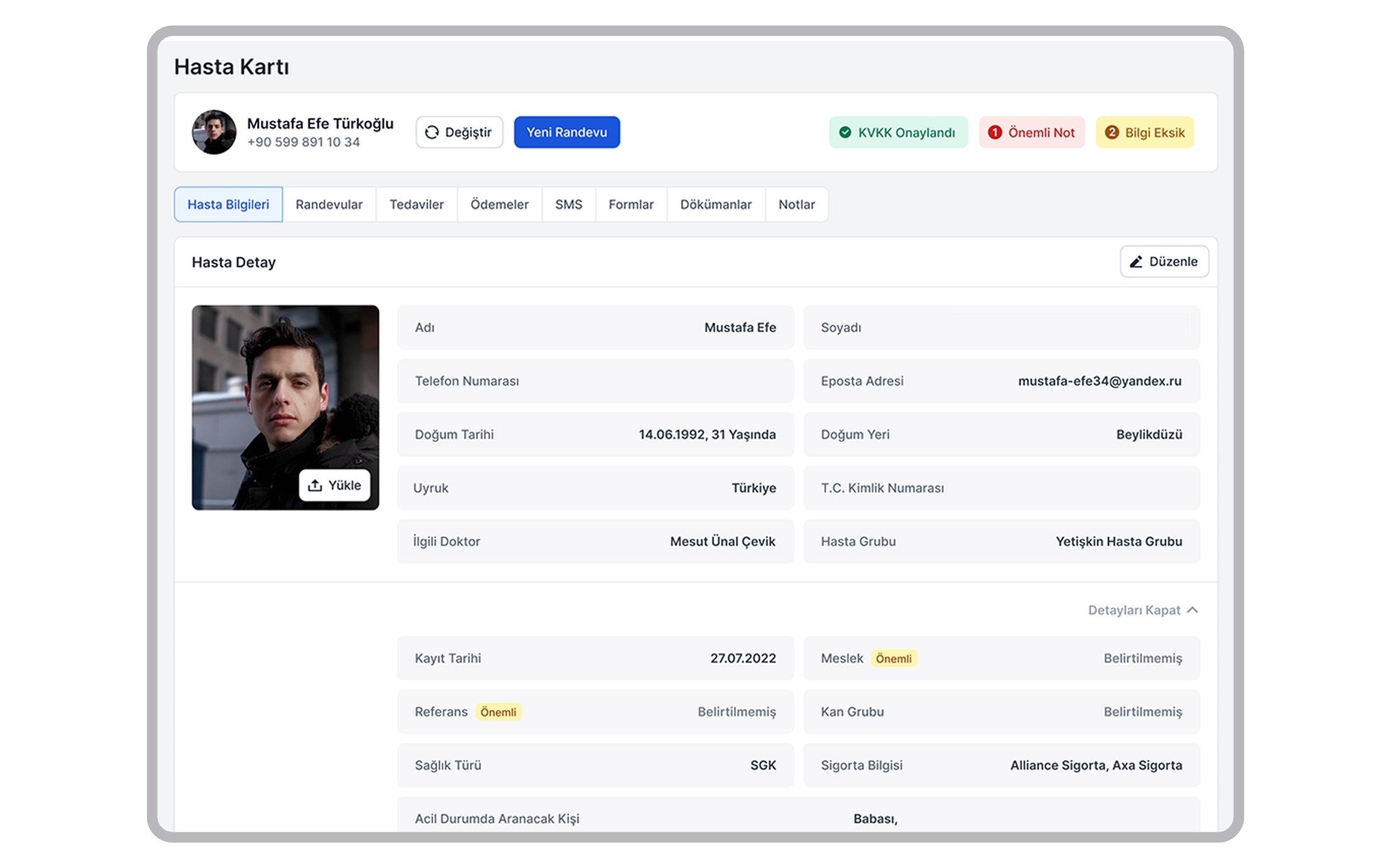Open the Önemli Not badge text
The image size is (1391, 868).
[1041, 133]
